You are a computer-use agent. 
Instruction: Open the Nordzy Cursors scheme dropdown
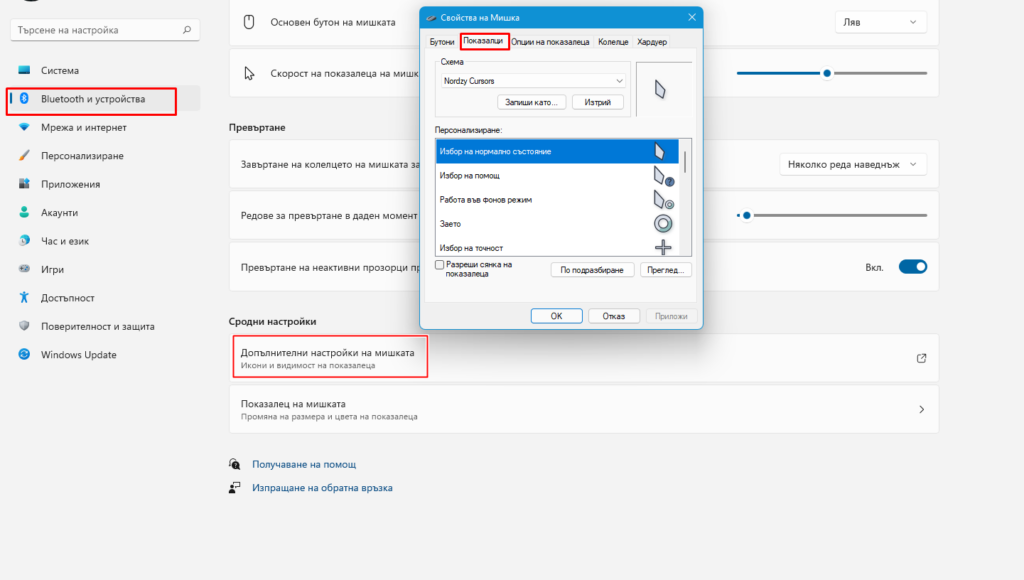click(x=533, y=81)
